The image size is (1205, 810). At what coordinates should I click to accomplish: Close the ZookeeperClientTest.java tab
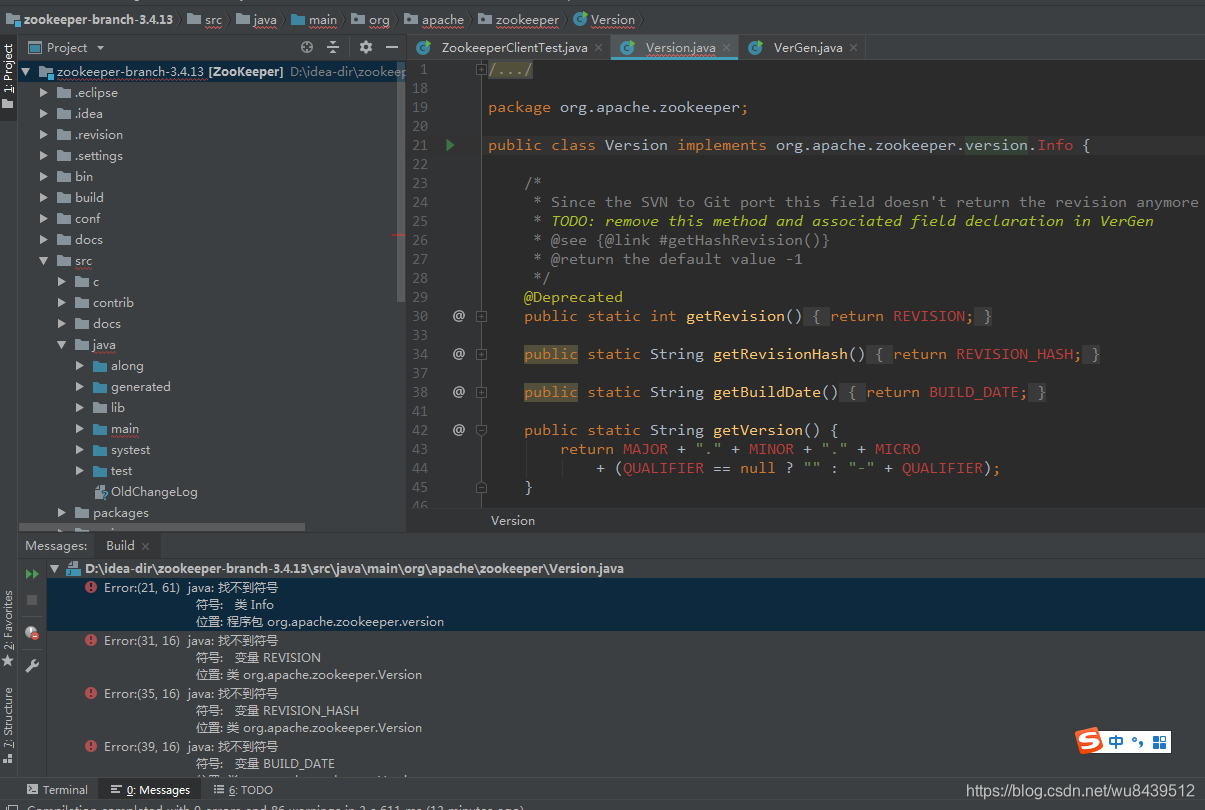(x=598, y=48)
